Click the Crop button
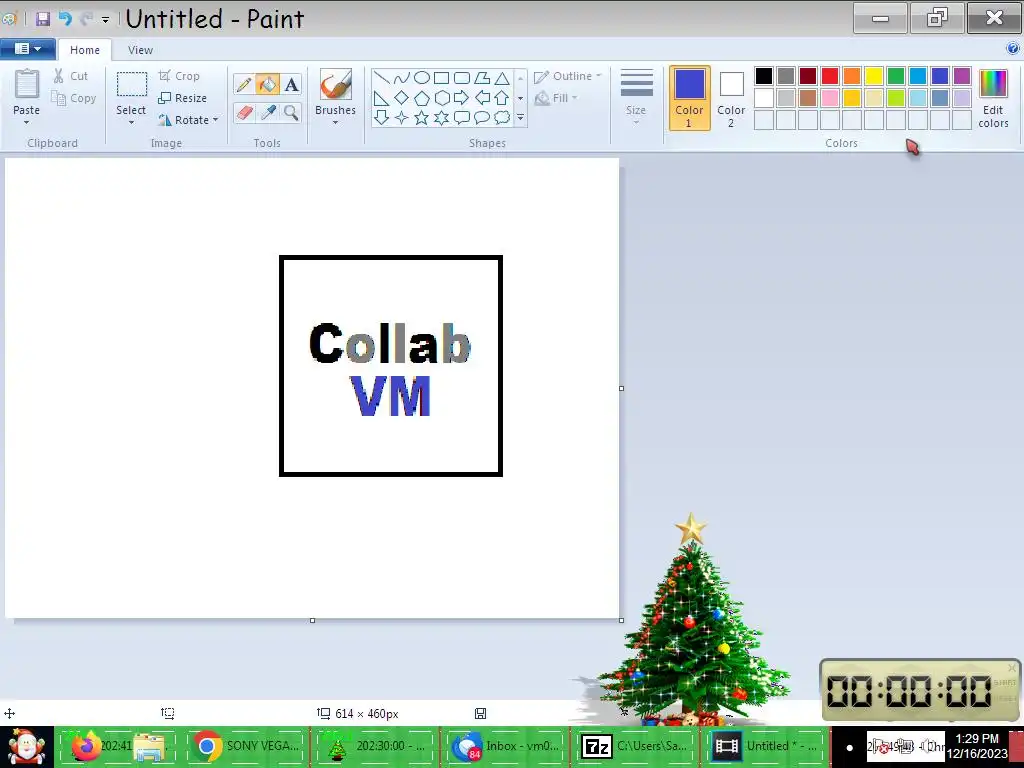This screenshot has width=1024, height=768. (x=179, y=76)
